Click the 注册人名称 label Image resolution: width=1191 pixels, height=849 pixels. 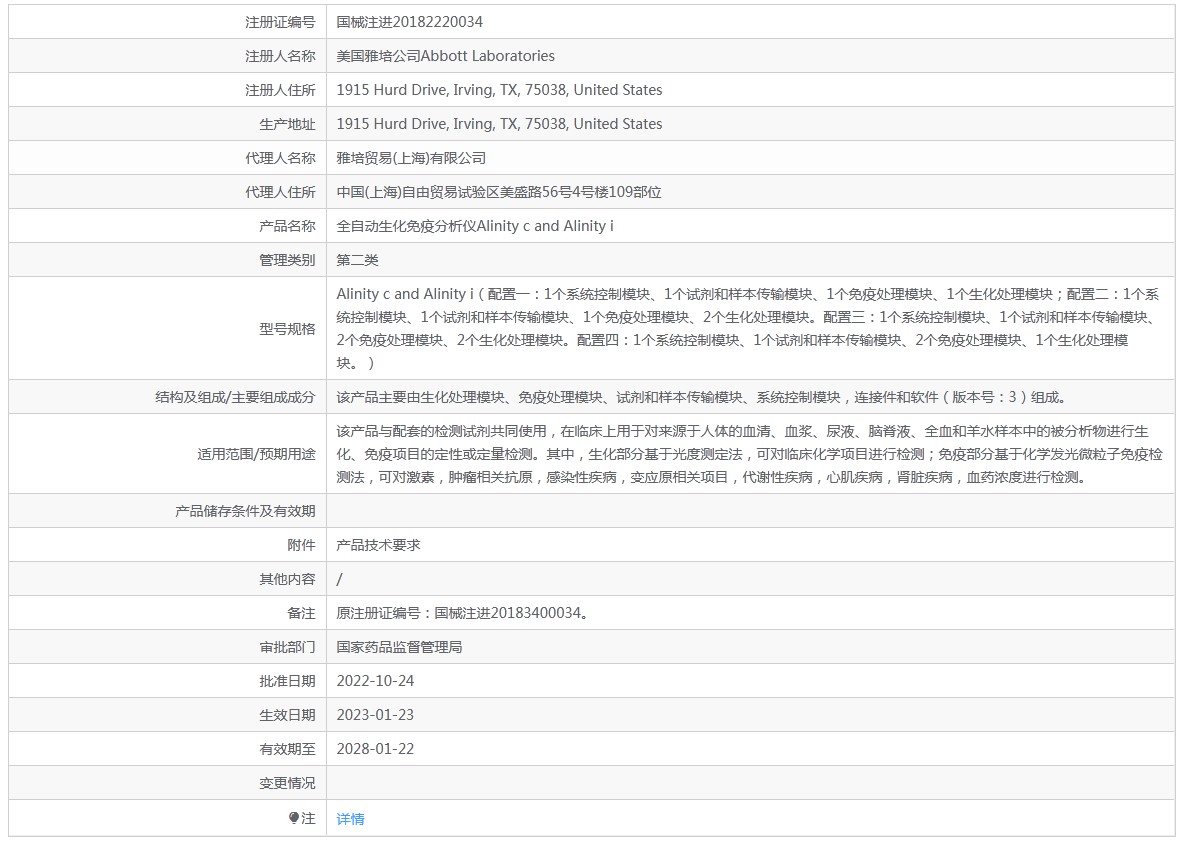click(x=280, y=56)
